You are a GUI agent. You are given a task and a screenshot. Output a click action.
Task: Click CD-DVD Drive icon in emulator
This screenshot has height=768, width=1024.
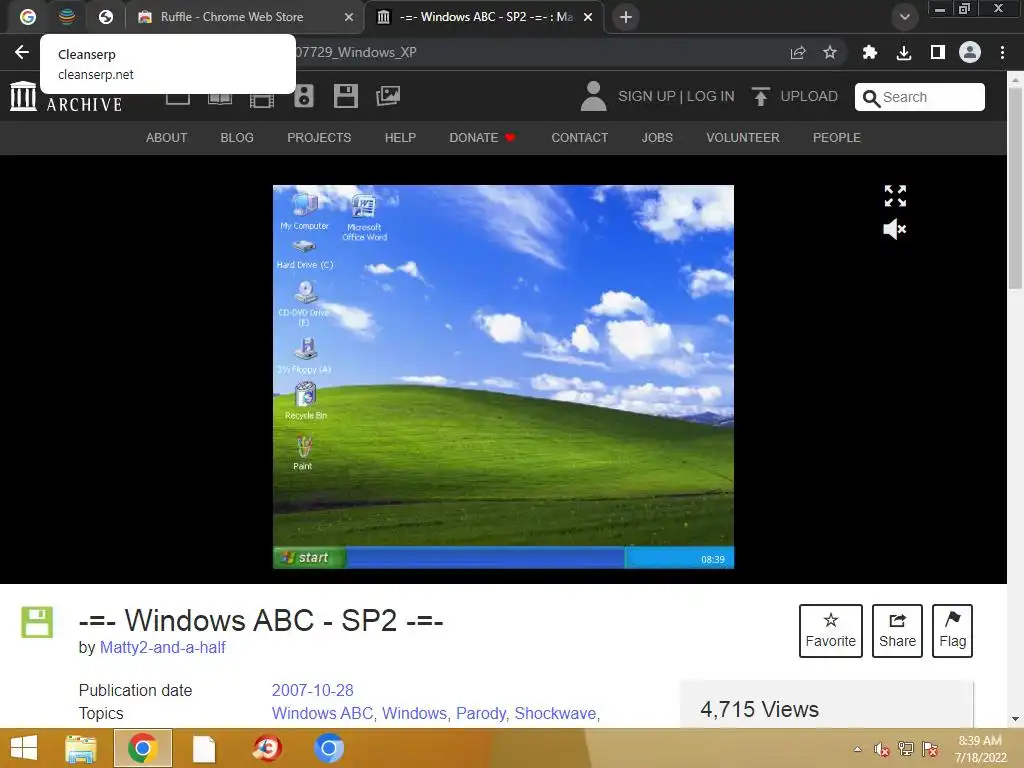pos(304,303)
